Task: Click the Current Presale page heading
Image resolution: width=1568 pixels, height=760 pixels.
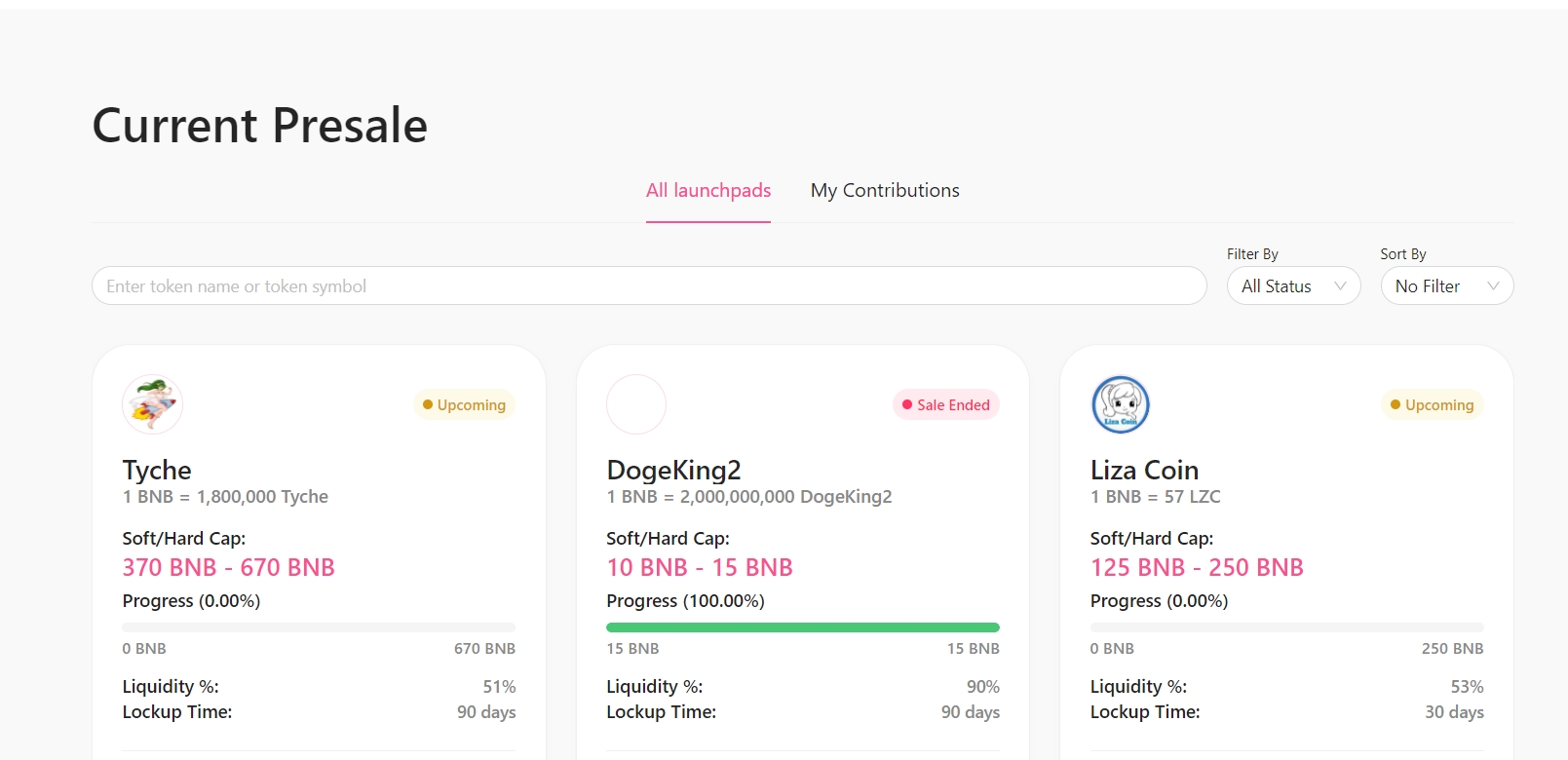Action: coord(260,126)
